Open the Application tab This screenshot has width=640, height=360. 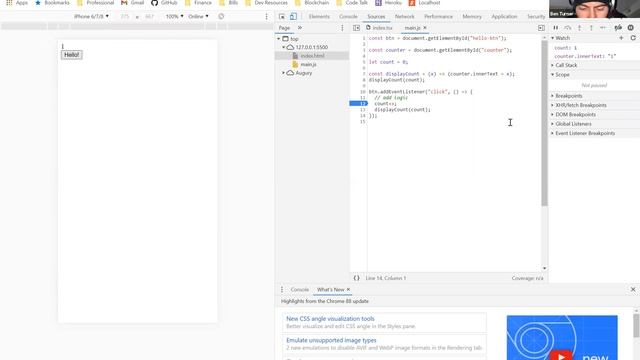[504, 16]
